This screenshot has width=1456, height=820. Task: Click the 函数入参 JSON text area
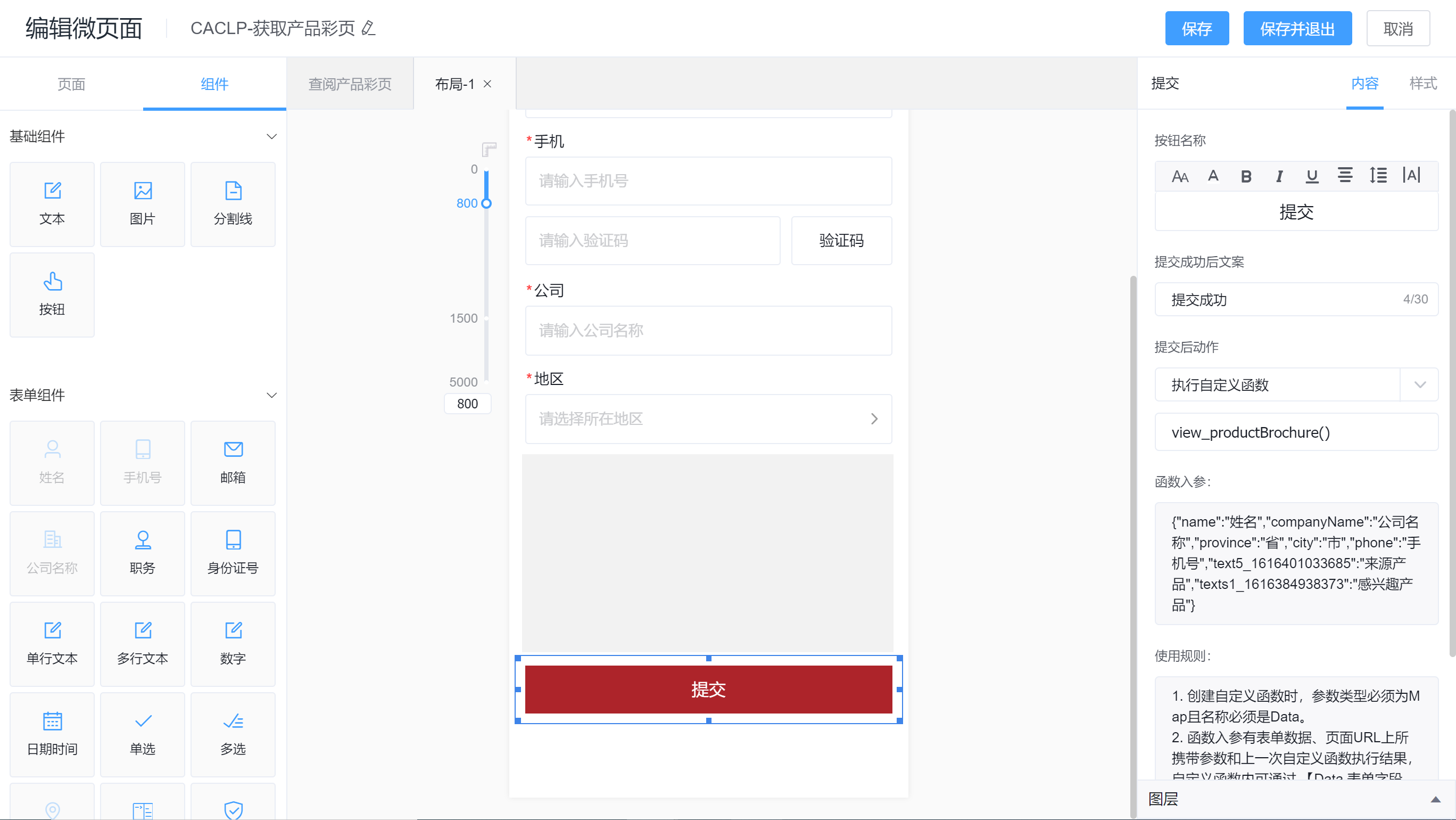[1296, 563]
